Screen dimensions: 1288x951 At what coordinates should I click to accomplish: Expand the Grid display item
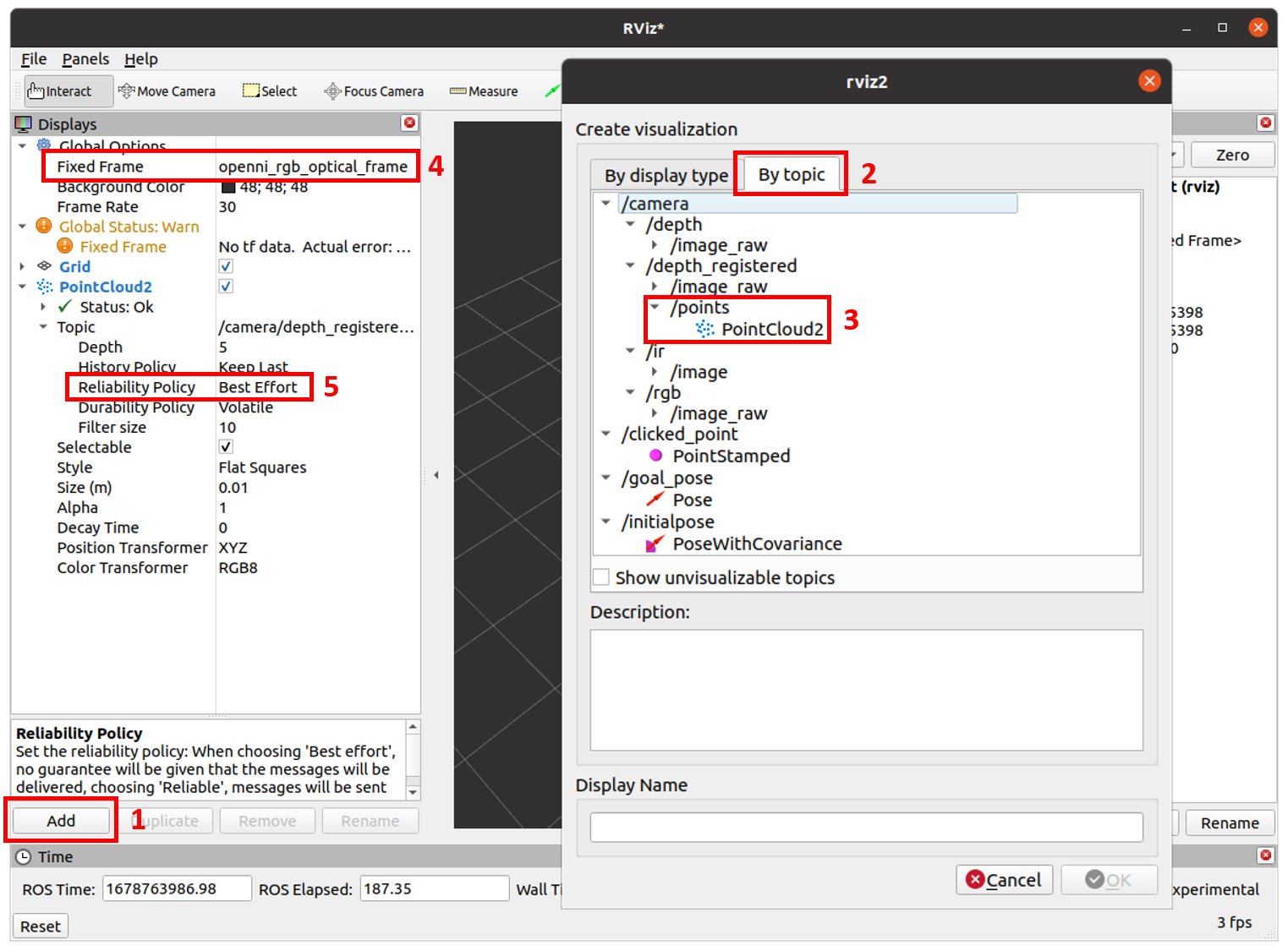[x=23, y=266]
